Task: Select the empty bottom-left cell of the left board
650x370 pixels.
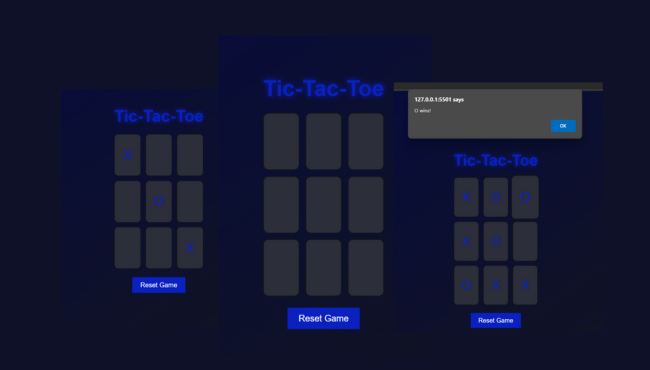Action: [128, 248]
